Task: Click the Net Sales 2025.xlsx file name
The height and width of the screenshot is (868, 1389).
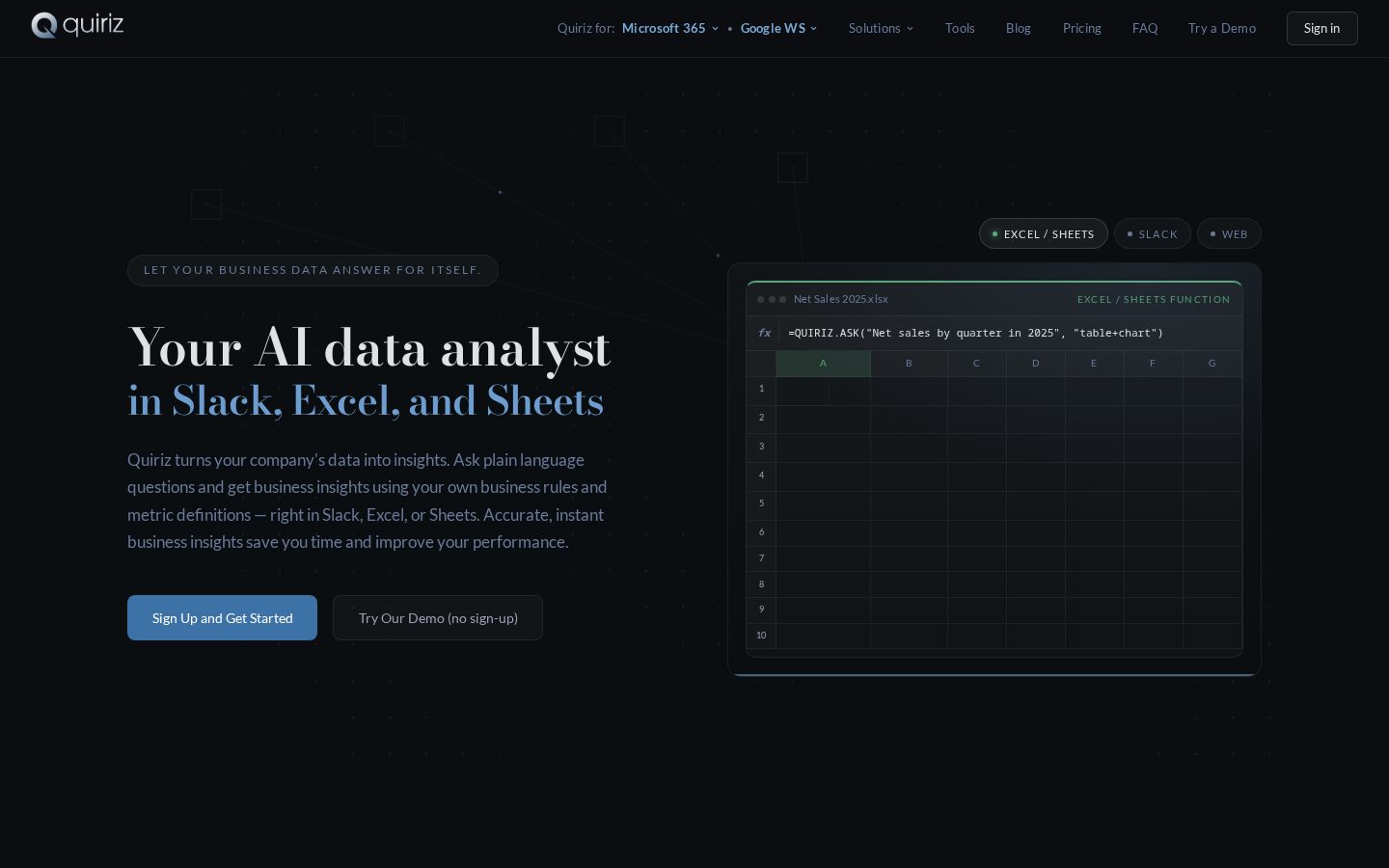Action: 841,300
